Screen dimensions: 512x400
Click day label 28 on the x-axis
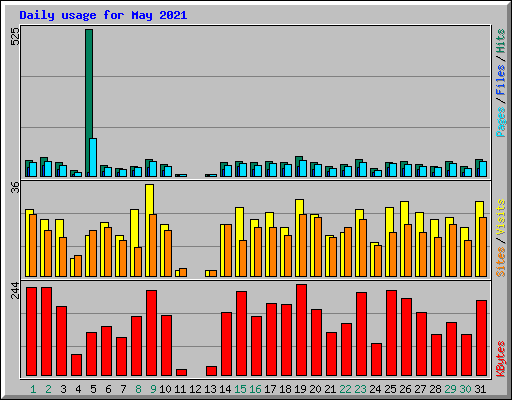point(435,389)
